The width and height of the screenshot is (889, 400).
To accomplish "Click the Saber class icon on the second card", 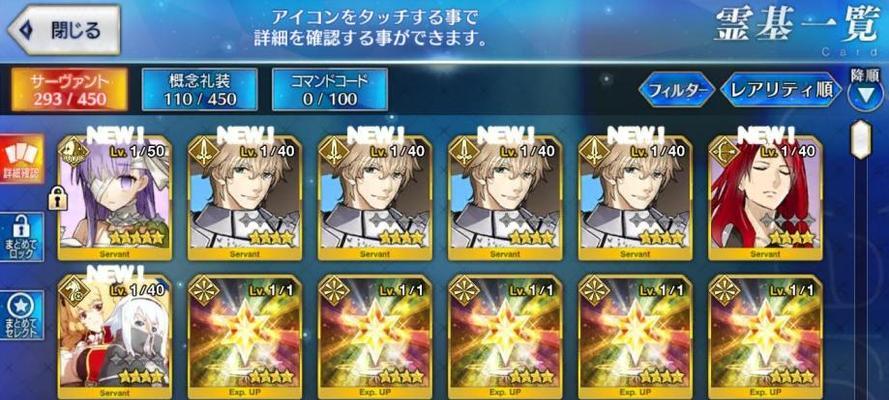I will coord(204,150).
